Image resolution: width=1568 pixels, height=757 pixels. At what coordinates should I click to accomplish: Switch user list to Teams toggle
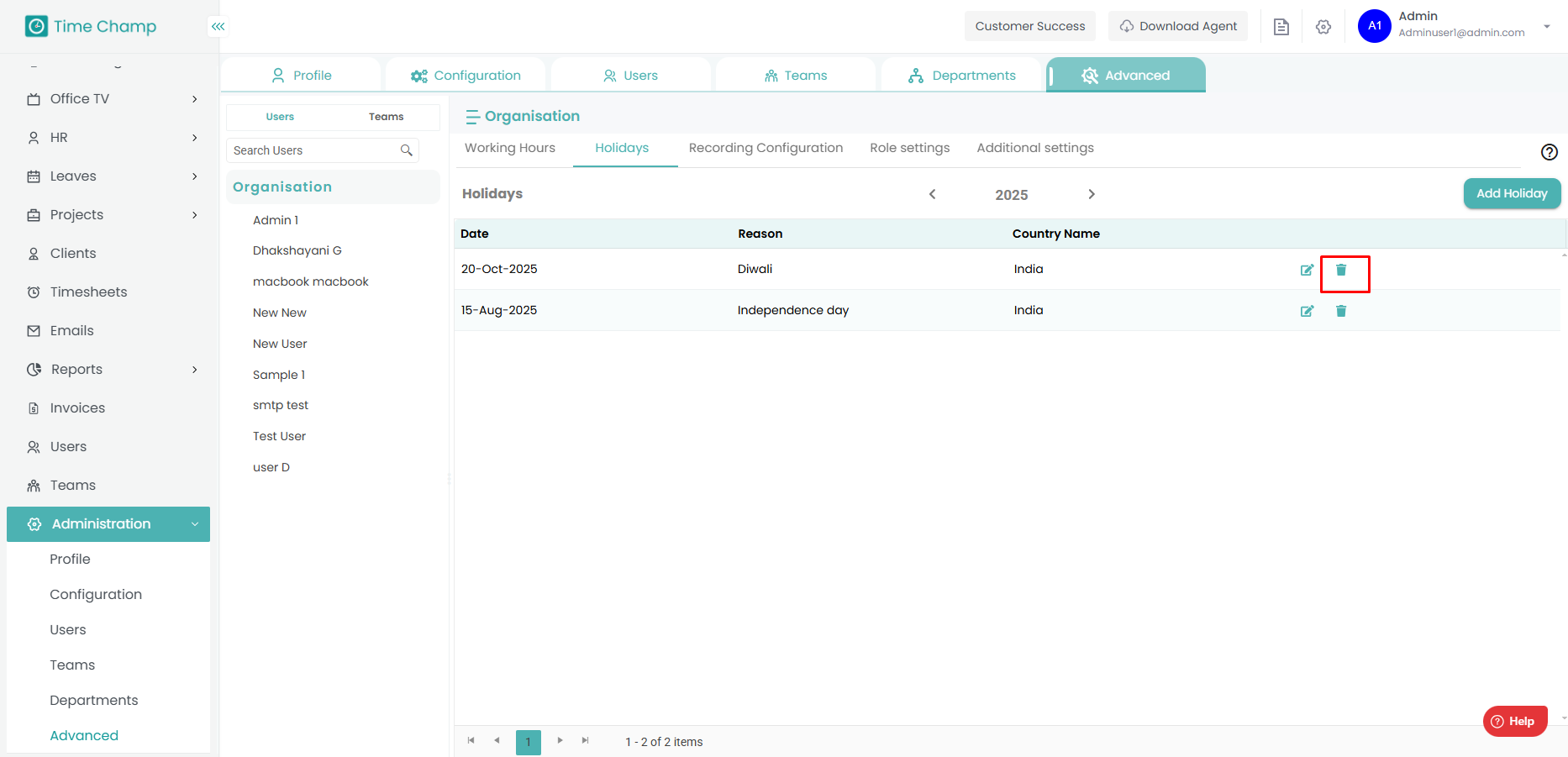click(386, 117)
